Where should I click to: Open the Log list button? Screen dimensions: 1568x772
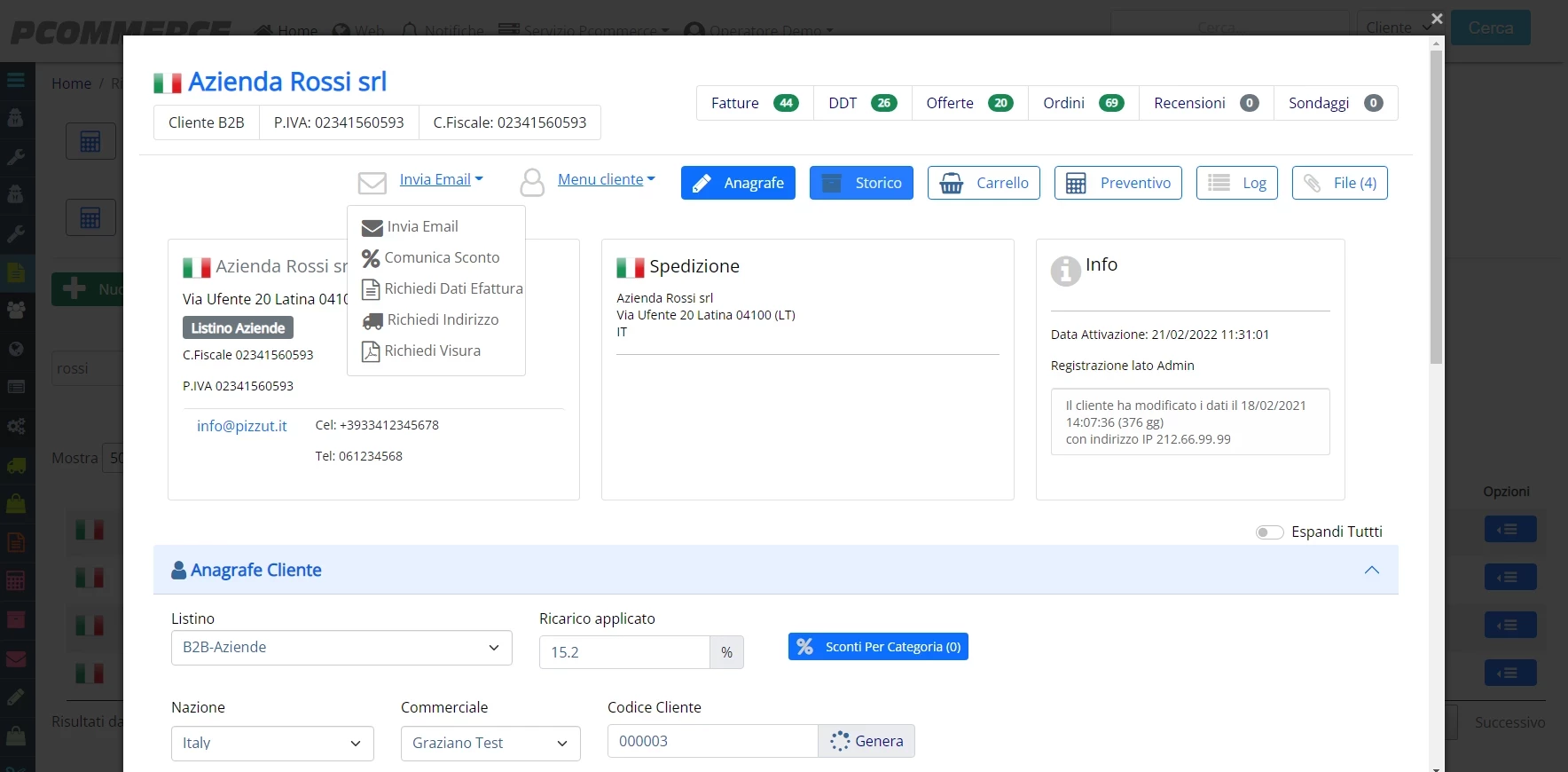click(1236, 183)
